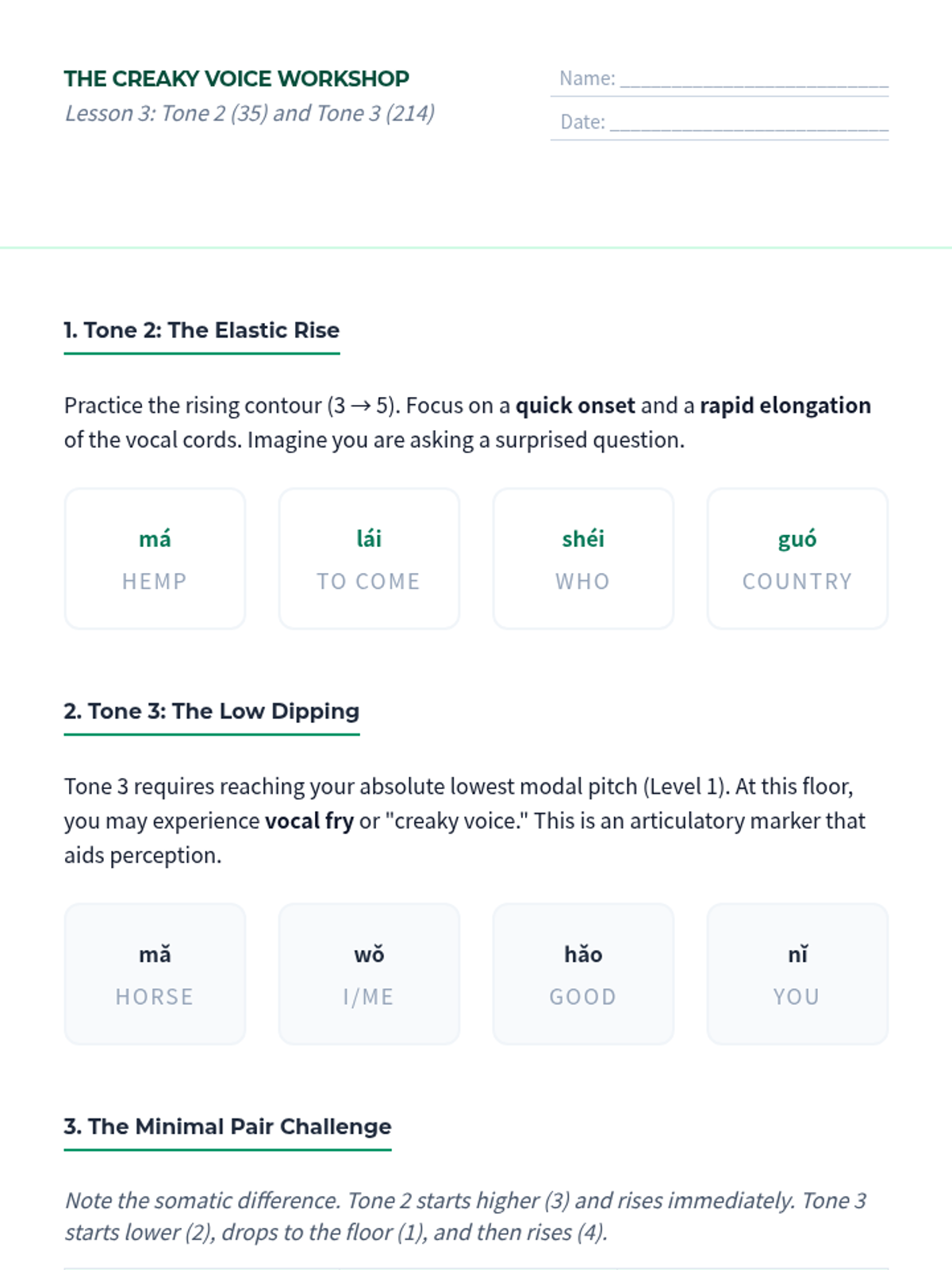Select the shéi WHO card
Screen dimensions: 952x1270
pos(583,559)
